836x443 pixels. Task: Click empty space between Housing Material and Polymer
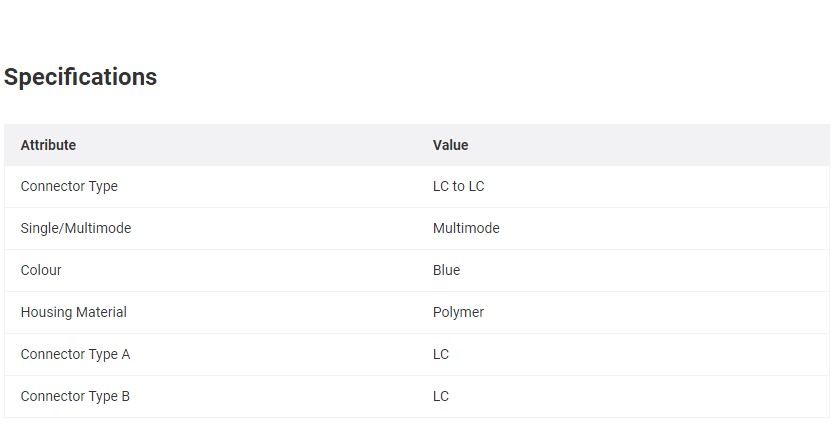click(x=280, y=312)
